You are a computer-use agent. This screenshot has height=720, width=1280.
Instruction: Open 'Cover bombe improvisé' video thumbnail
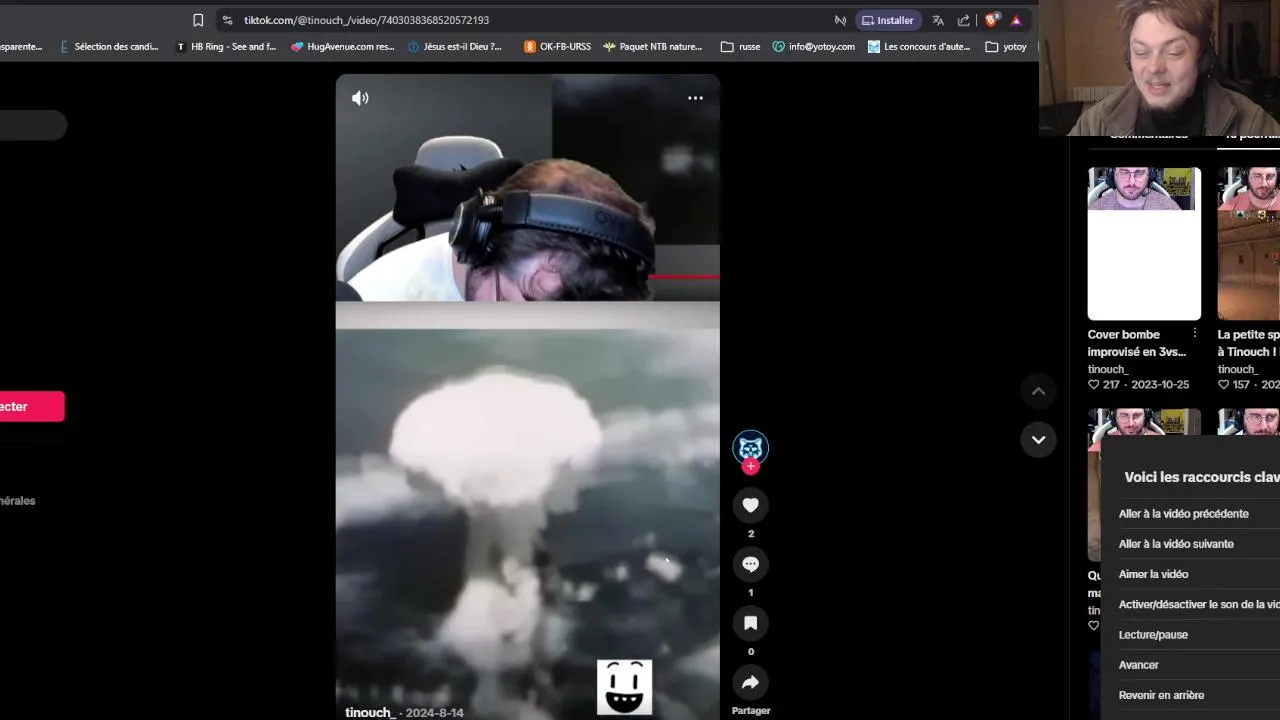point(1144,243)
